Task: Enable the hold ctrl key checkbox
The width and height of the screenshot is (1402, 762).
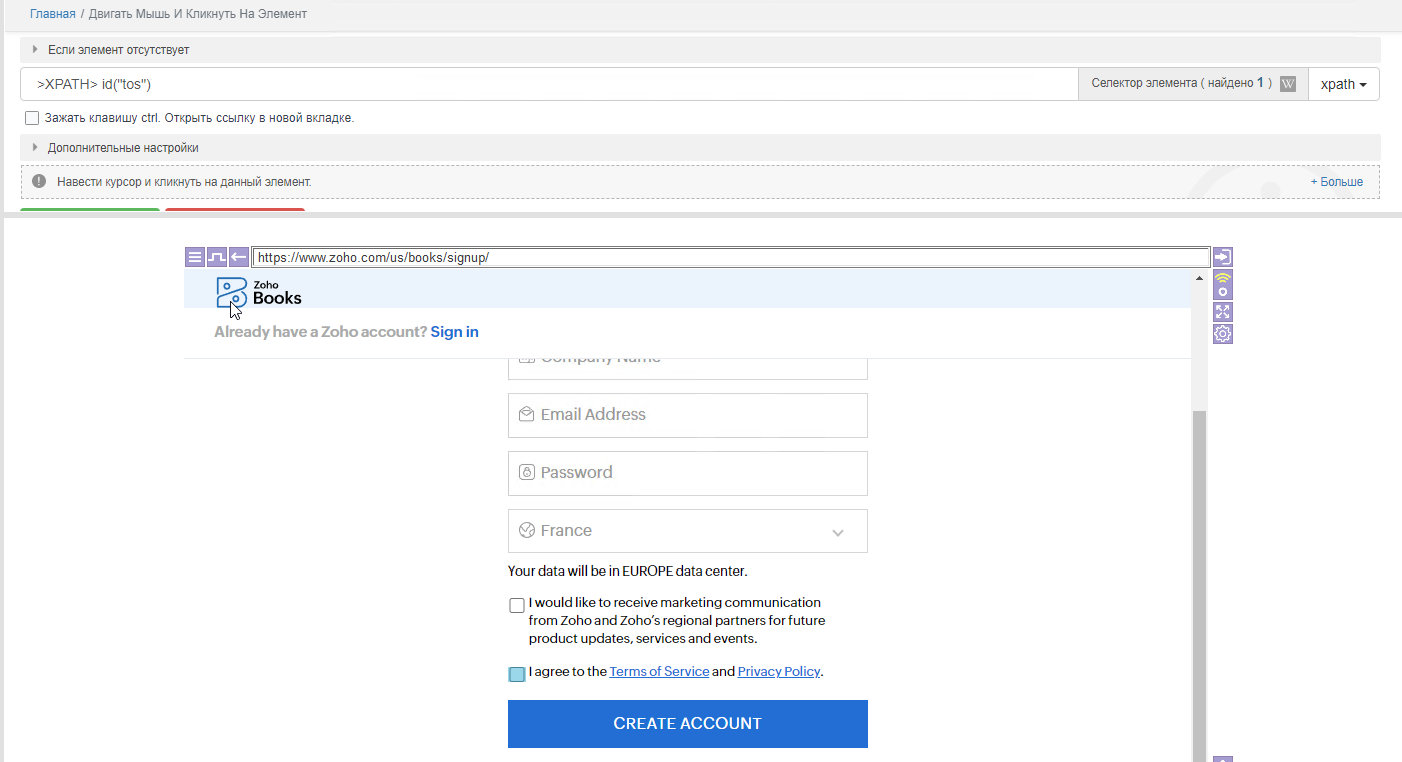Action: pyautogui.click(x=32, y=118)
